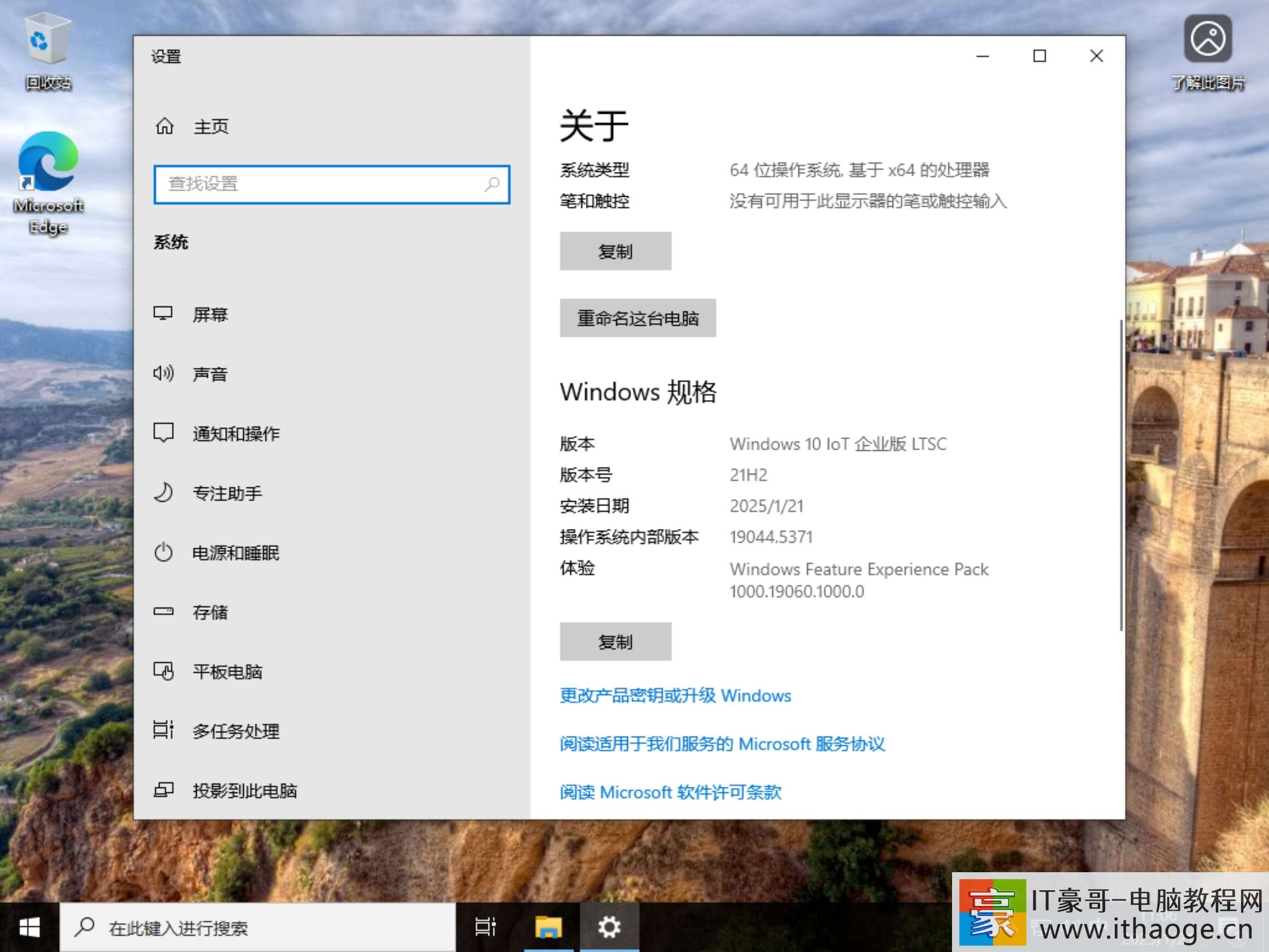Viewport: 1269px width, 952px height.
Task: Open the 屏幕 settings page
Action: pos(332,314)
